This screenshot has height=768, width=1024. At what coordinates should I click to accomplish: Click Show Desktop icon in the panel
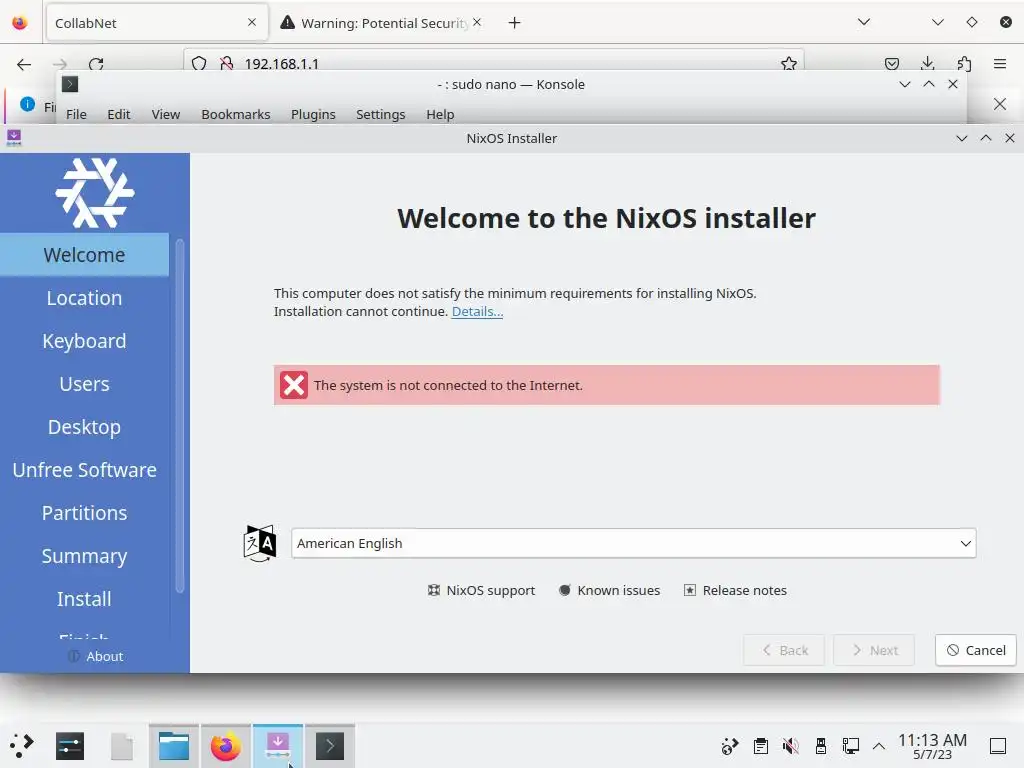tap(998, 746)
